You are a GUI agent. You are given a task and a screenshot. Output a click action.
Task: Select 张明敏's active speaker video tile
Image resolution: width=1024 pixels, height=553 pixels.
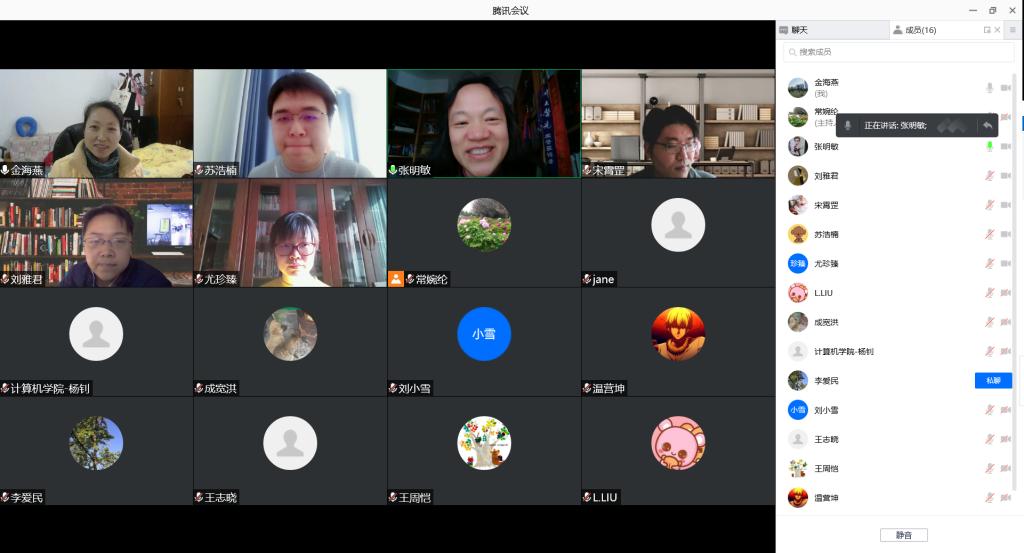[484, 122]
